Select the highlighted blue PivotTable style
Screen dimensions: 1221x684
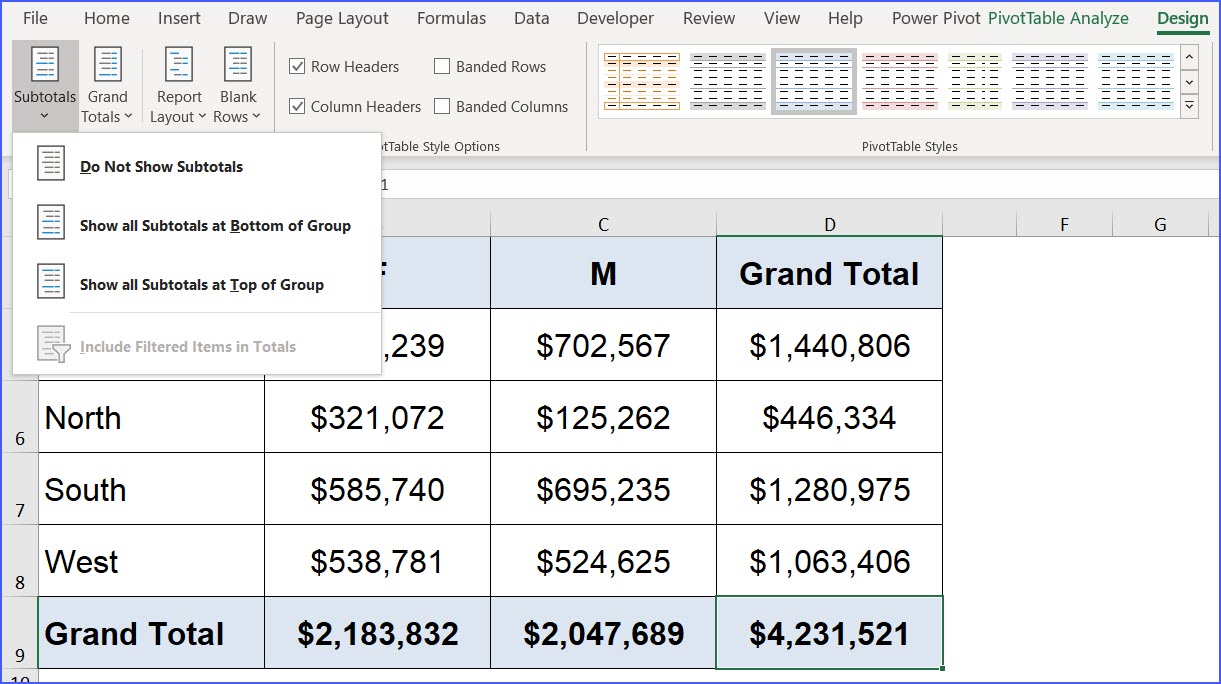click(x=814, y=81)
